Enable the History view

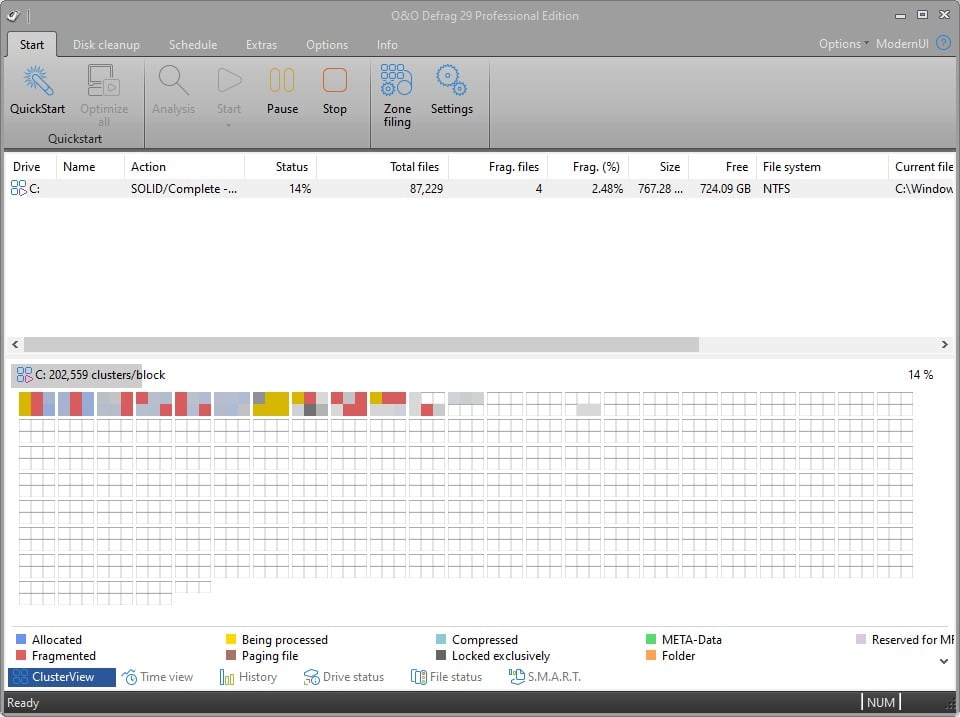248,677
